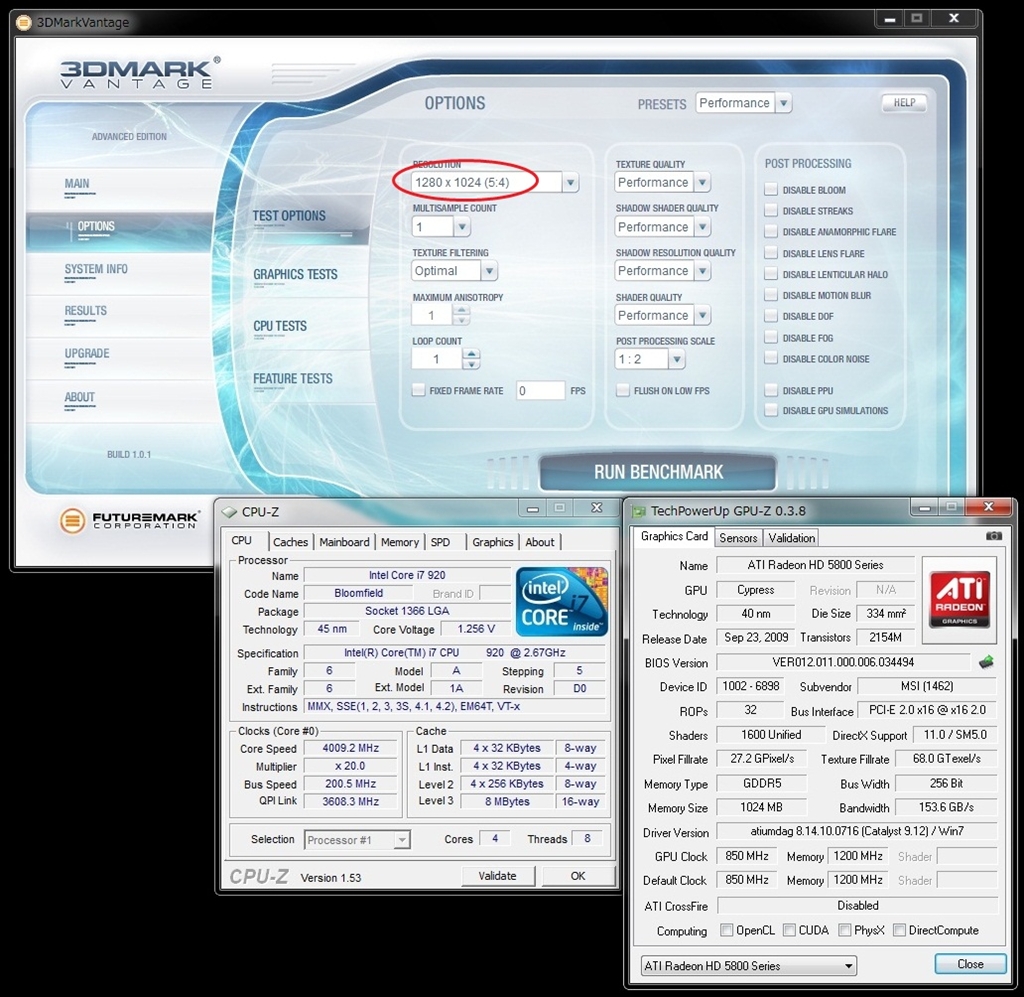Click the Close button in GPU-Z

[970, 964]
